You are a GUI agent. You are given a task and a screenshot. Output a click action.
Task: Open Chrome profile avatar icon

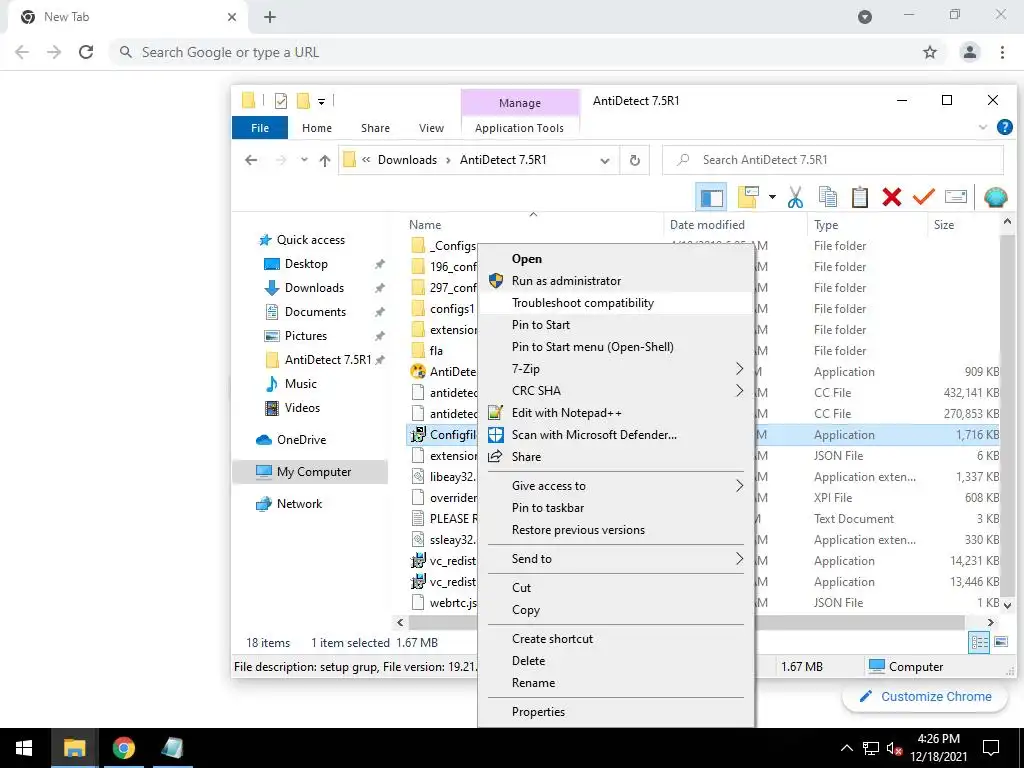click(x=970, y=52)
